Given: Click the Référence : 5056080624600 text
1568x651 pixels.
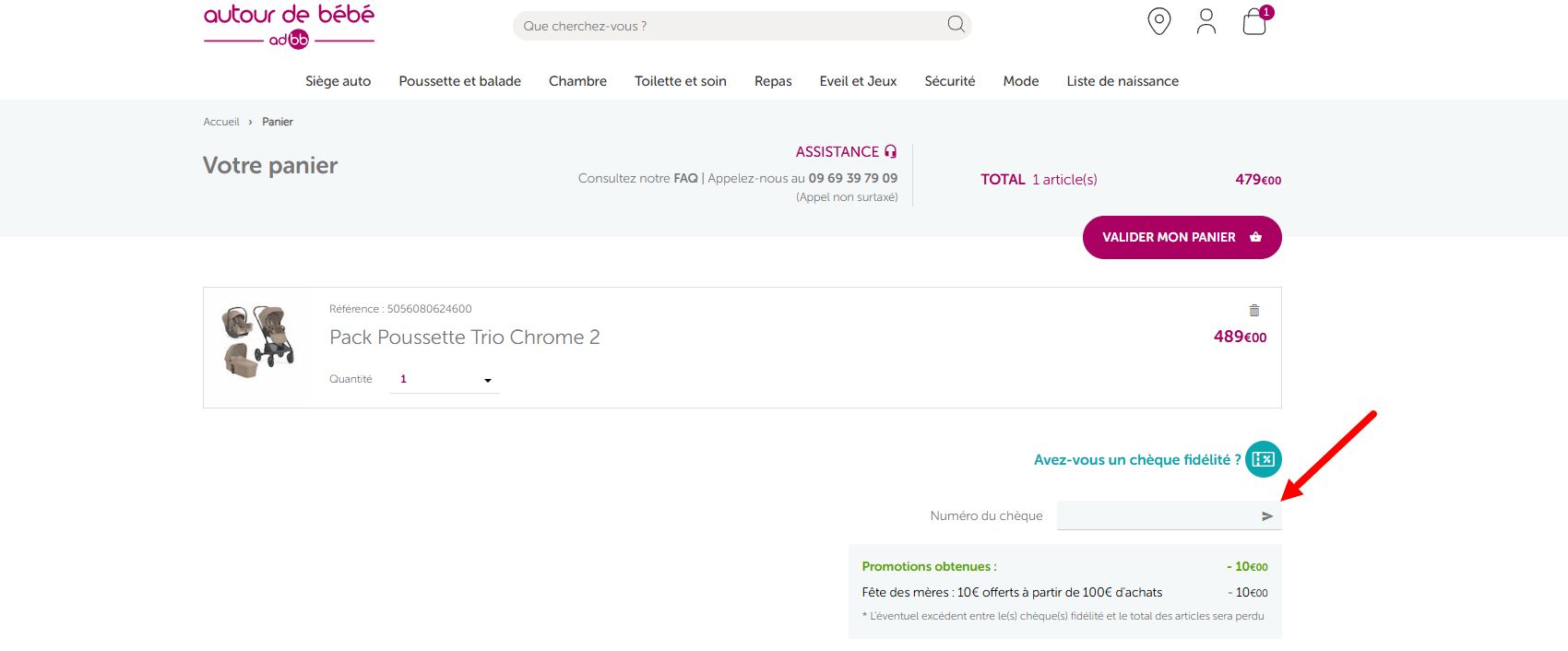Looking at the screenshot, I should 400,309.
